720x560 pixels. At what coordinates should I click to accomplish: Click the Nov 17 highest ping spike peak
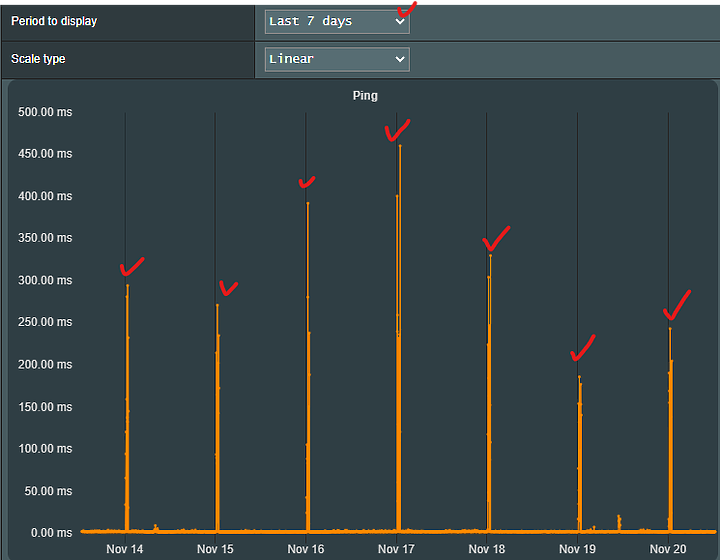(400, 146)
